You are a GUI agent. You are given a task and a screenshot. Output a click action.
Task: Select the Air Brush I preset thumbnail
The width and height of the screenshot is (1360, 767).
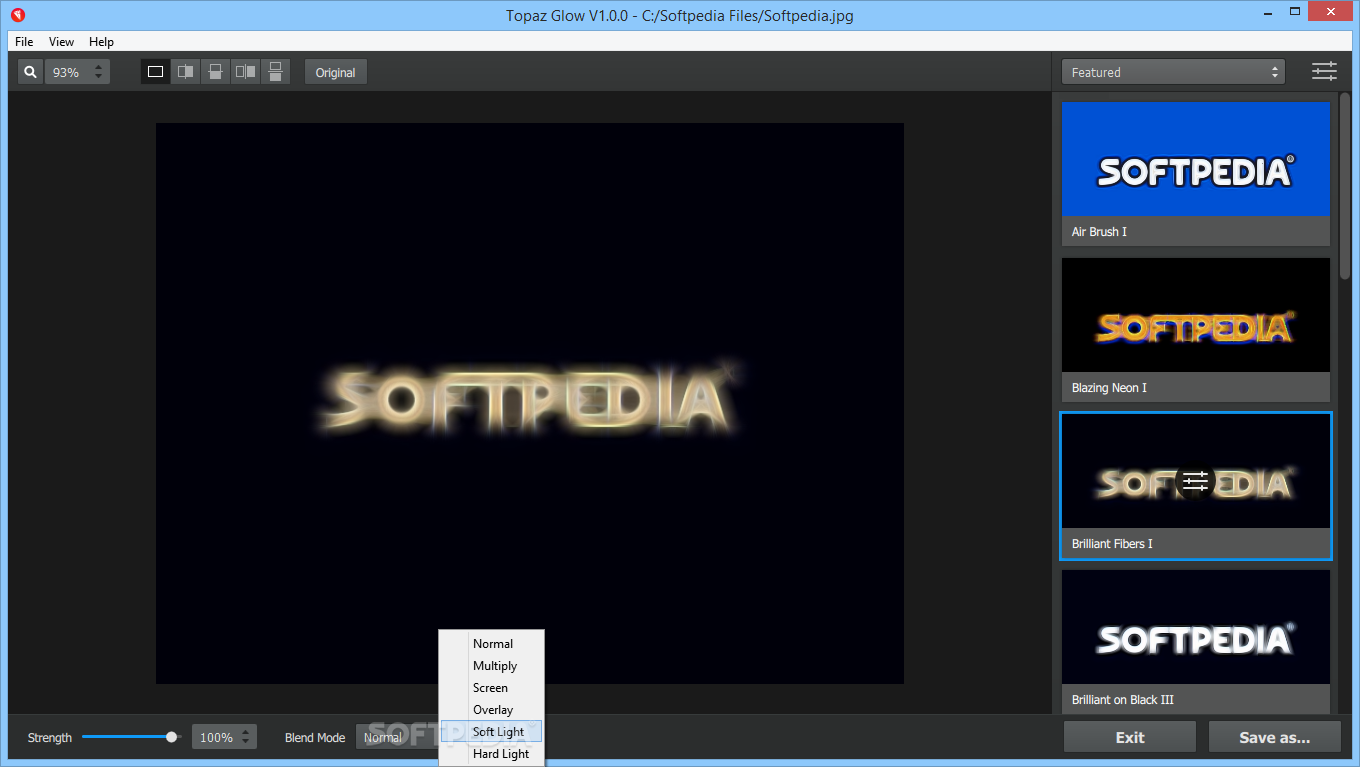1196,159
